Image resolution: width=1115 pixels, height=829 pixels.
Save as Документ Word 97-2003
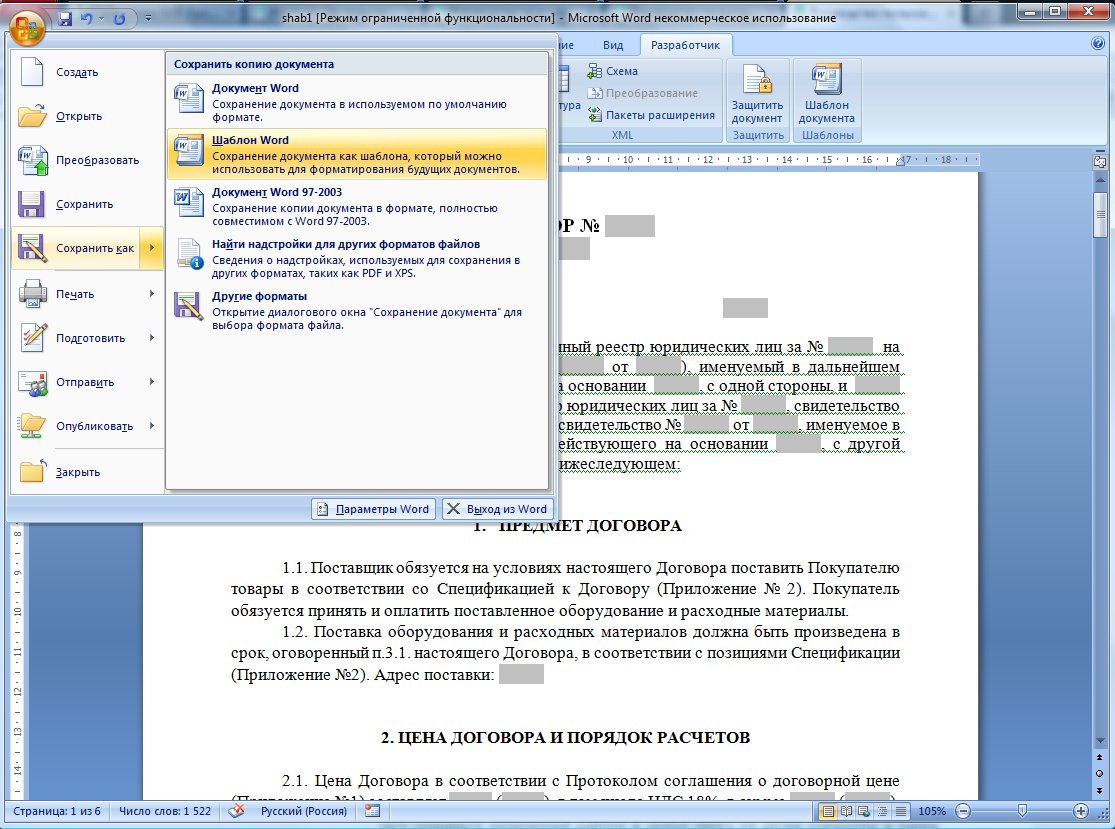357,205
